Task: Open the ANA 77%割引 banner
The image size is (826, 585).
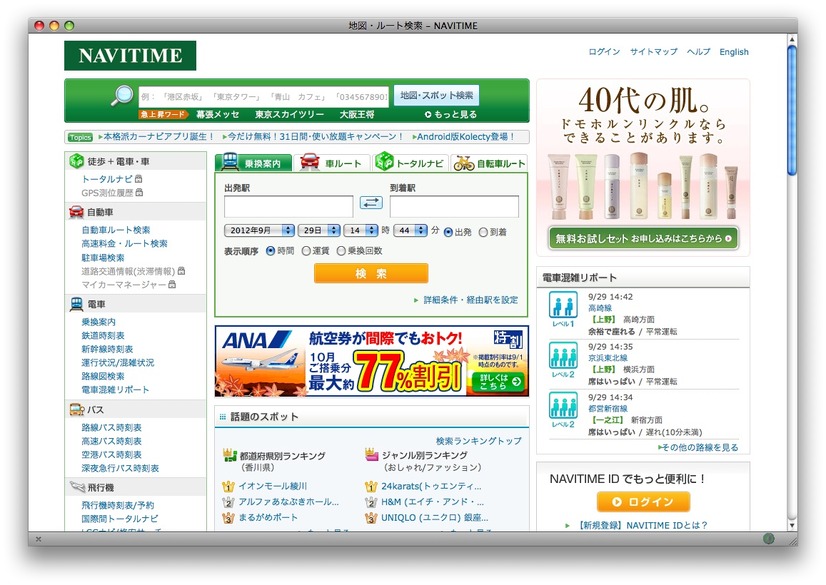Action: (x=372, y=361)
